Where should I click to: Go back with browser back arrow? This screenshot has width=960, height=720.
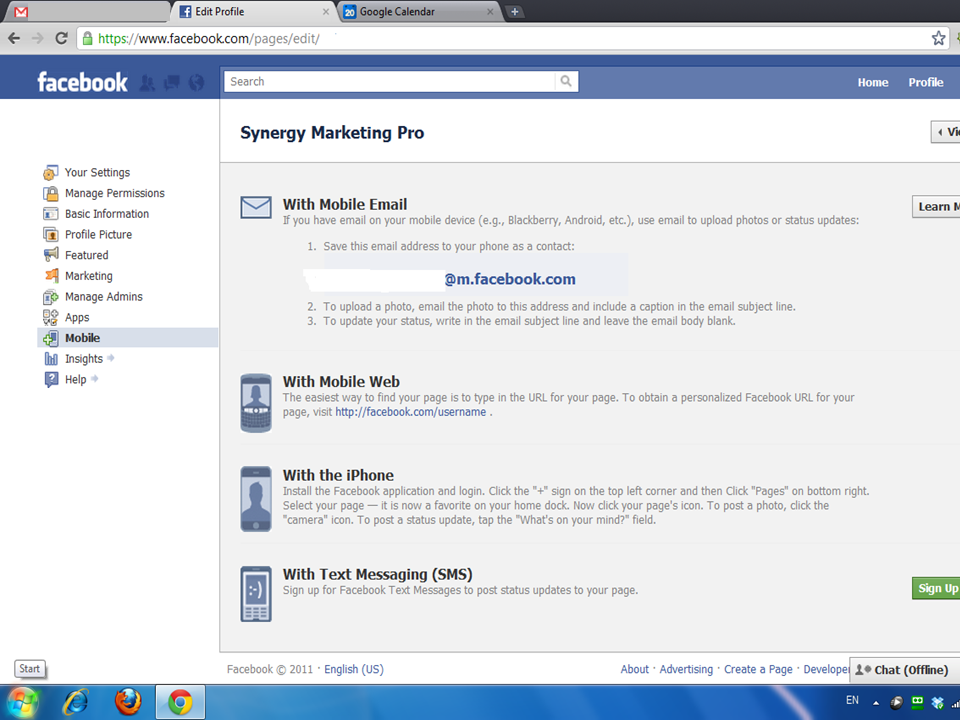coord(15,39)
